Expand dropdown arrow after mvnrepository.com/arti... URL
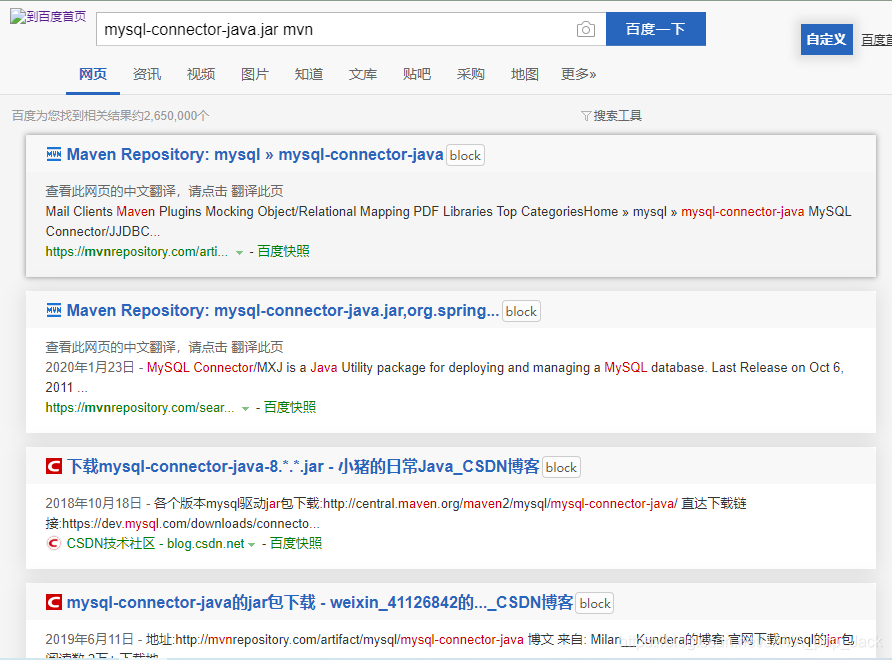Viewport: 892px width, 660px height. coord(239,252)
